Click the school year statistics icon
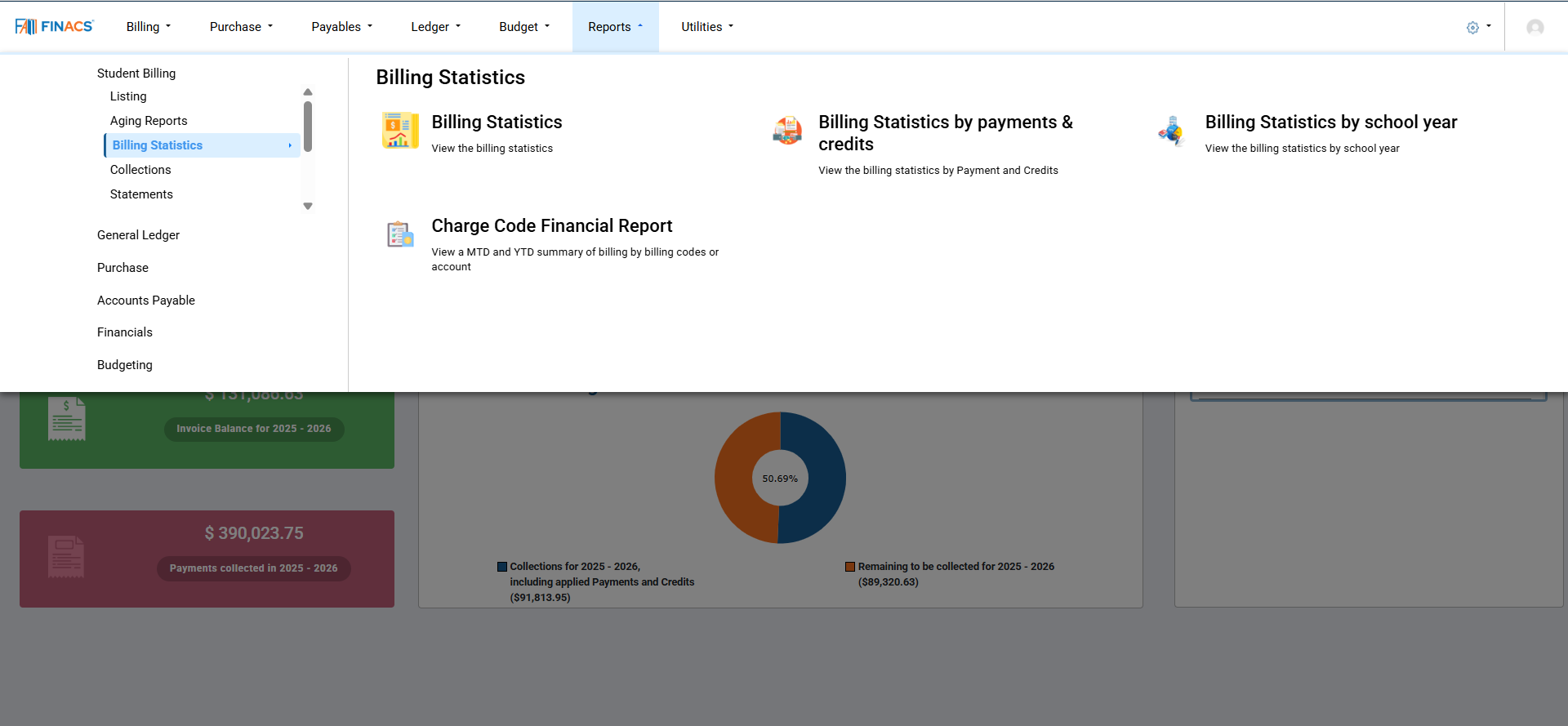This screenshot has width=1568, height=726. coord(1172,131)
